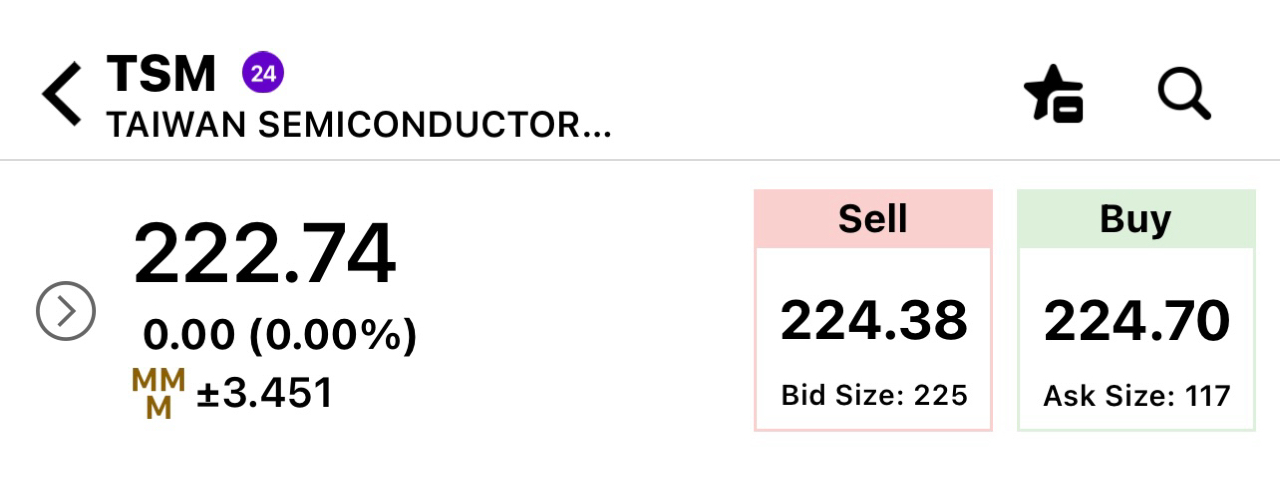This screenshot has width=1280, height=486.
Task: Open the watchlist star icon
Action: (x=1055, y=94)
